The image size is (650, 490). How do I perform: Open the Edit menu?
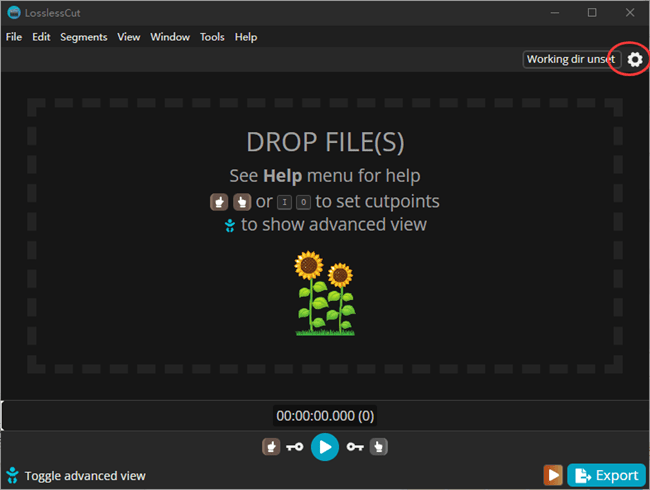pos(41,37)
